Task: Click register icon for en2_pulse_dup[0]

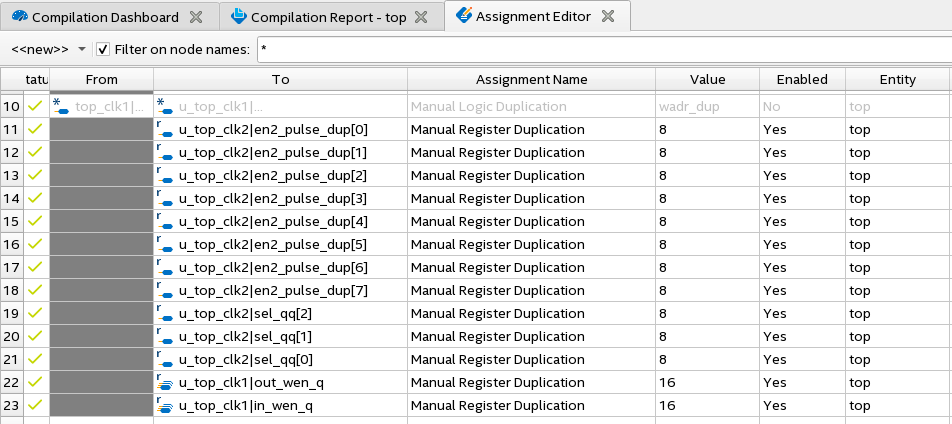Action: [165, 130]
